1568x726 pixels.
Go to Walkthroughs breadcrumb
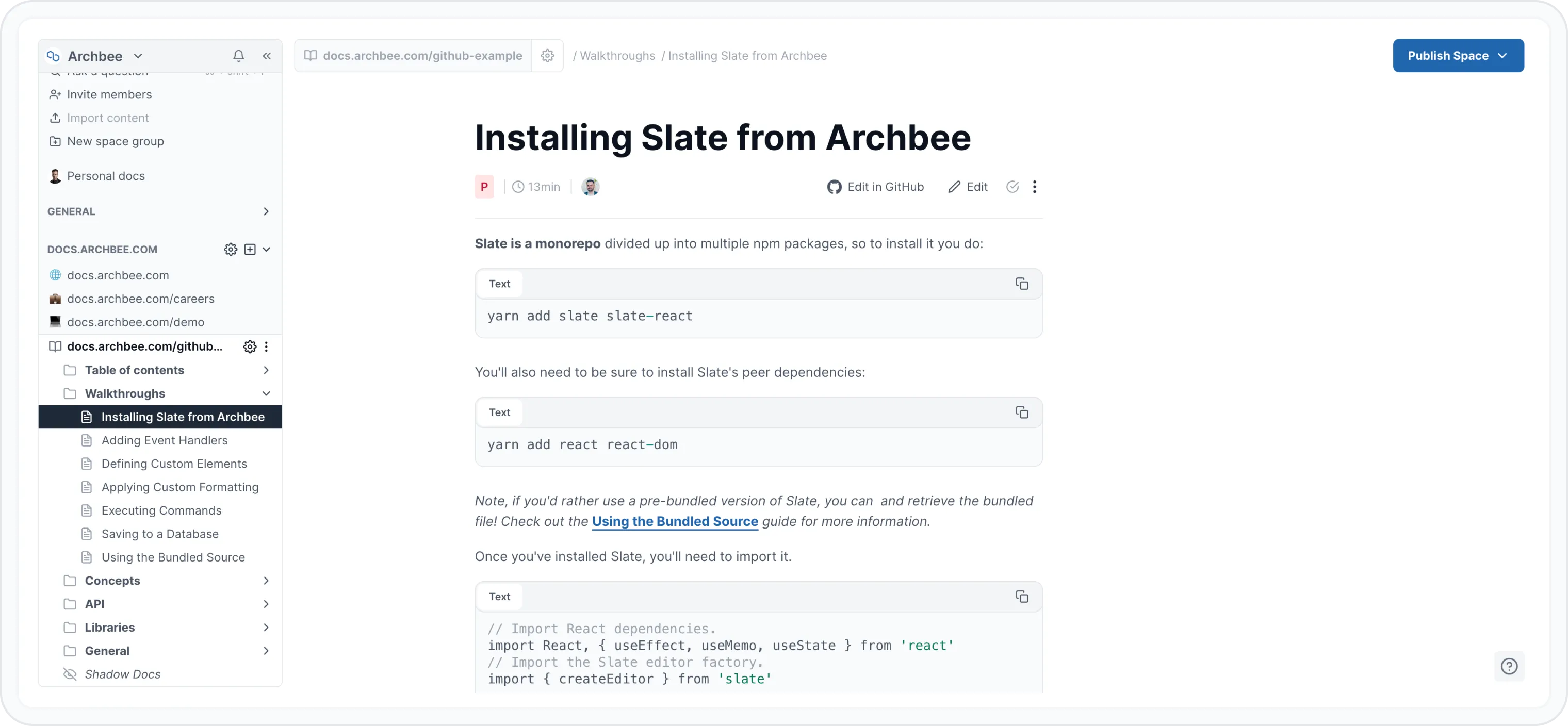click(x=617, y=55)
